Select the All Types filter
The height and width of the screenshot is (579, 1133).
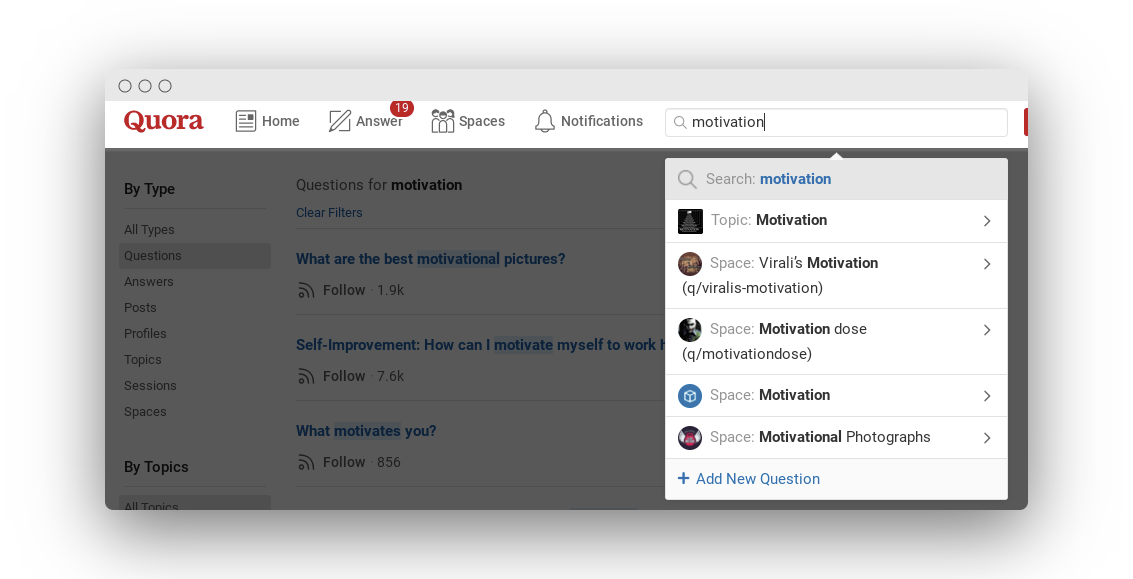pos(149,230)
